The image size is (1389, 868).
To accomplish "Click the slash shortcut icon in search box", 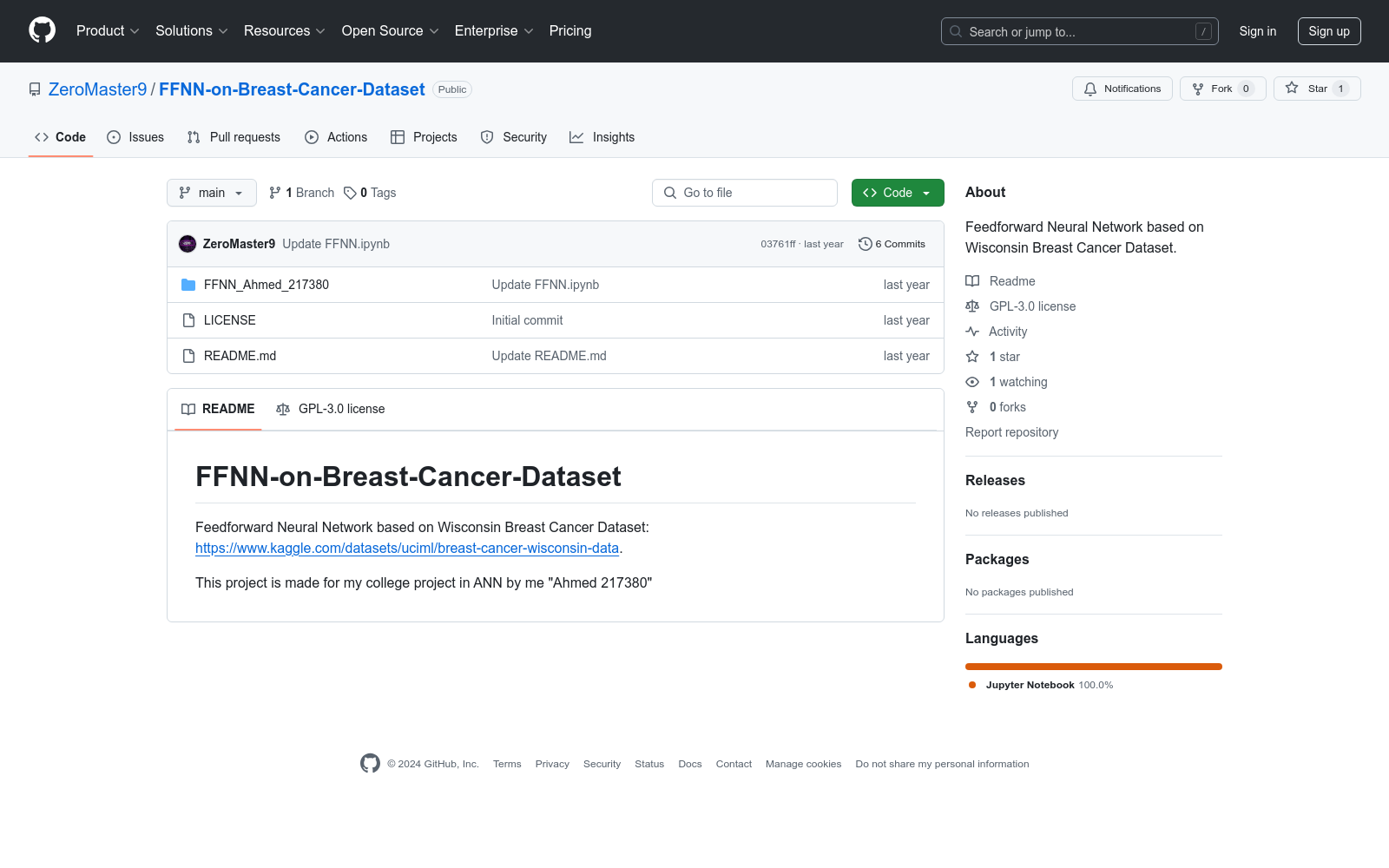I will click(1203, 31).
